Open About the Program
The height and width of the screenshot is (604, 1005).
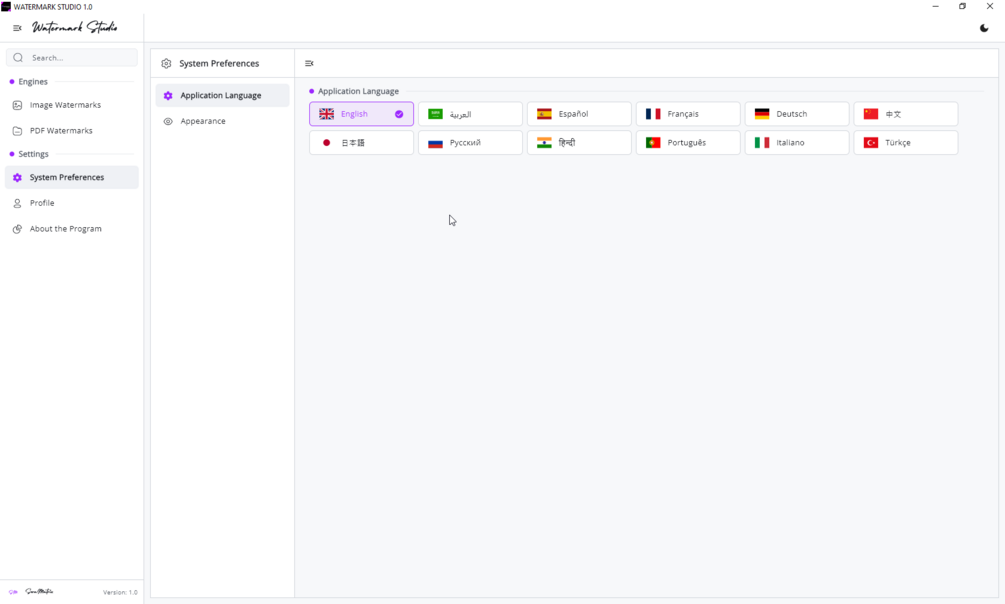coord(72,229)
